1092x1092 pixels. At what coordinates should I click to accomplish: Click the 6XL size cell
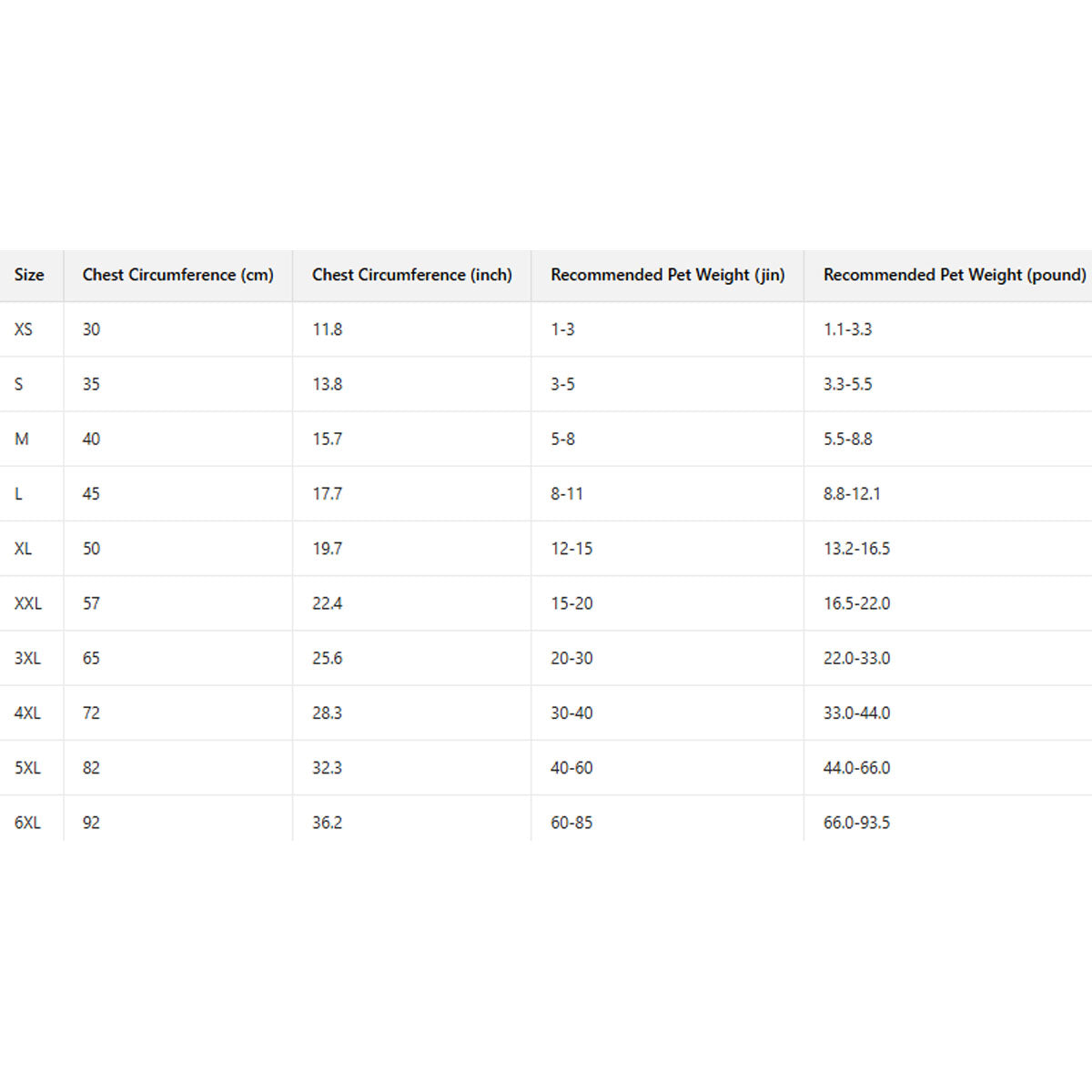(x=27, y=823)
